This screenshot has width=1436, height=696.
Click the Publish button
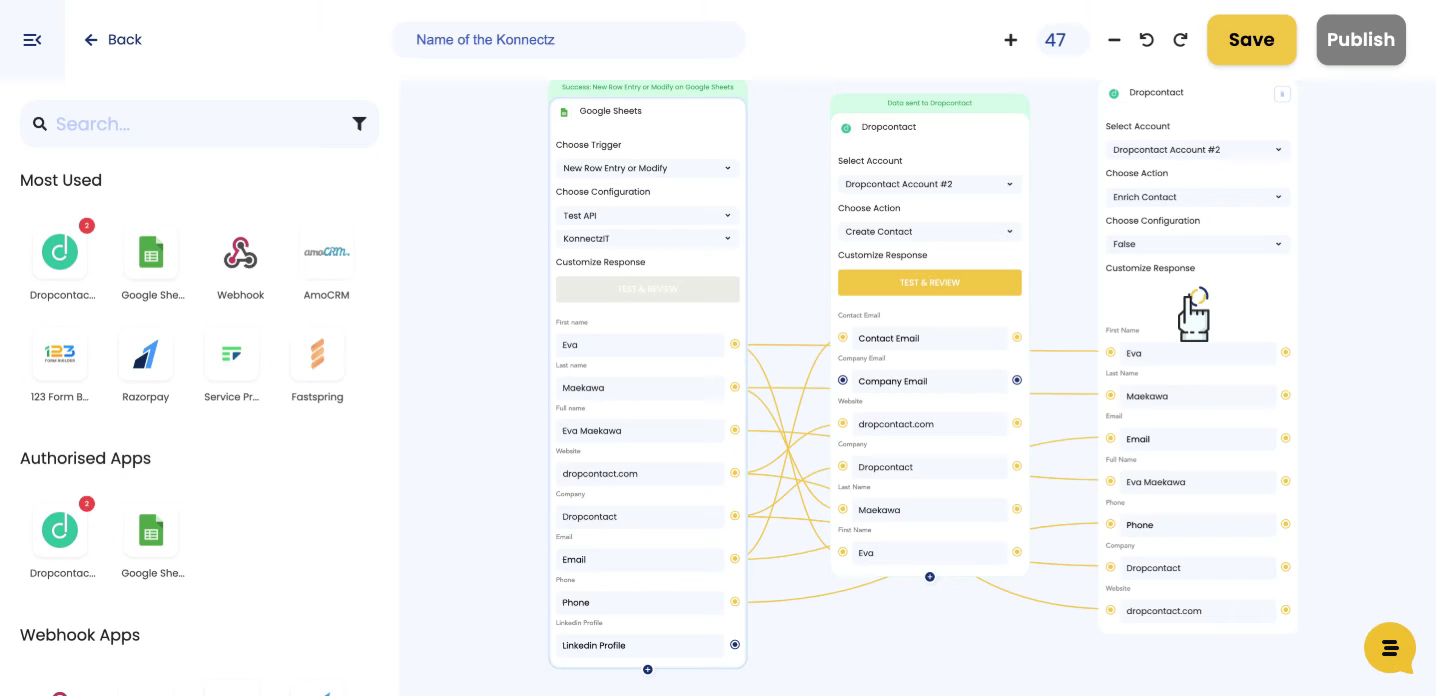click(1361, 40)
